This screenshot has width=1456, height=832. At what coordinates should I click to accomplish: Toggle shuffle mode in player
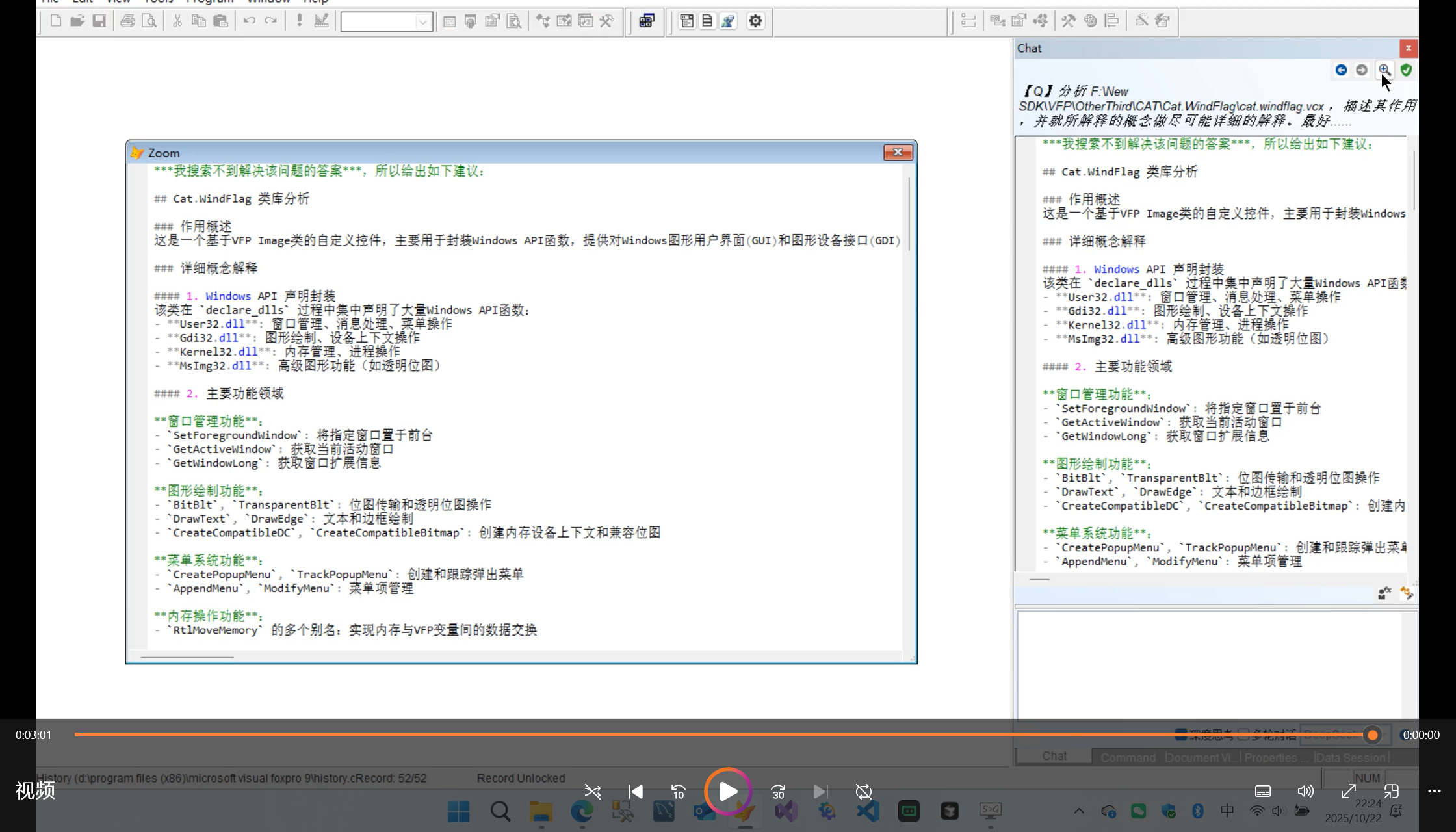[x=592, y=791]
